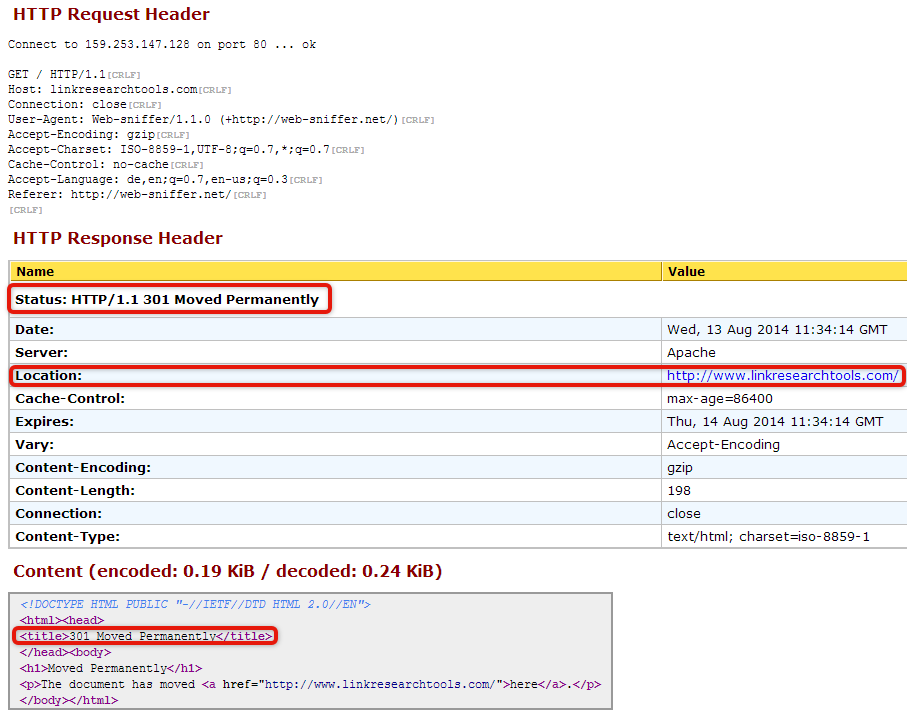The width and height of the screenshot is (907, 718).
Task: Select the 'Content-Encoding:' name cell
Action: (335, 467)
